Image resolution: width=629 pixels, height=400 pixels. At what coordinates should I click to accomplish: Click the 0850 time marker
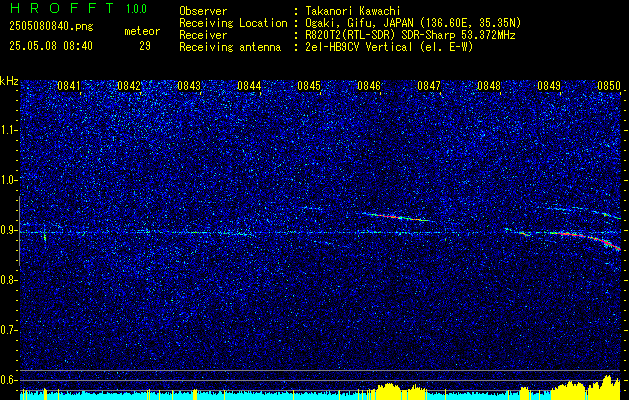point(609,86)
